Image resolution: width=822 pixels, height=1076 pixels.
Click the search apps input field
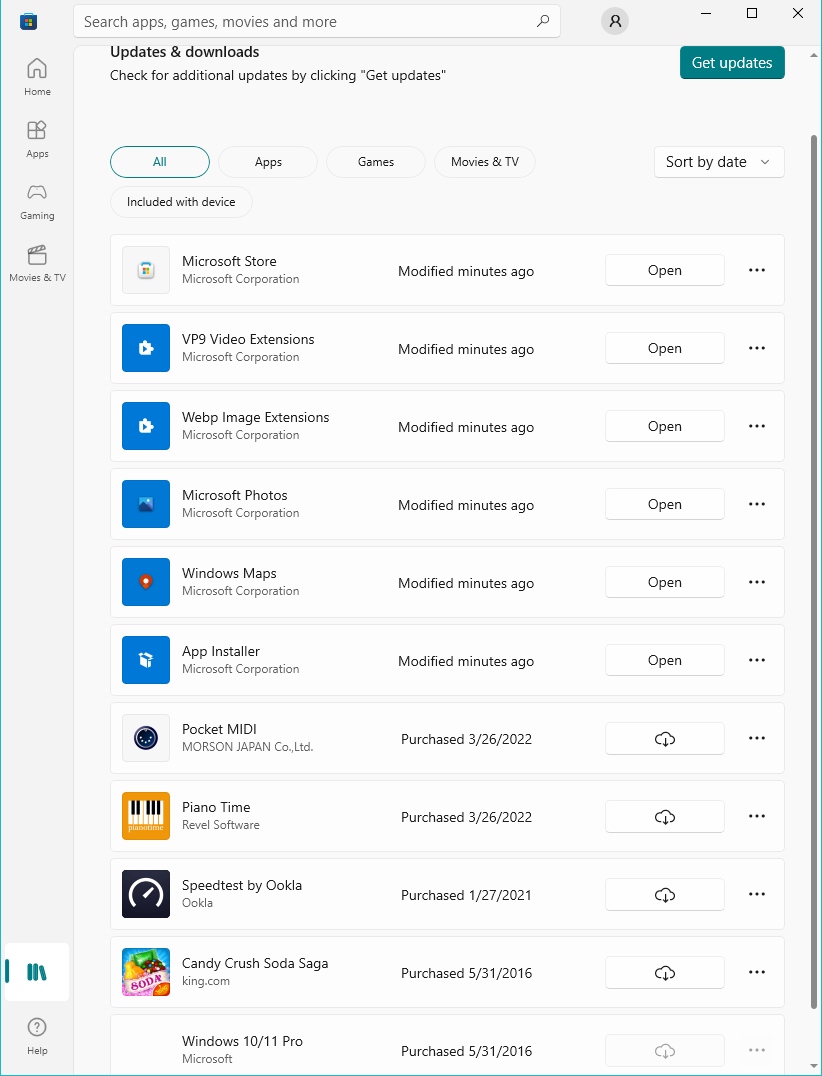click(x=305, y=21)
